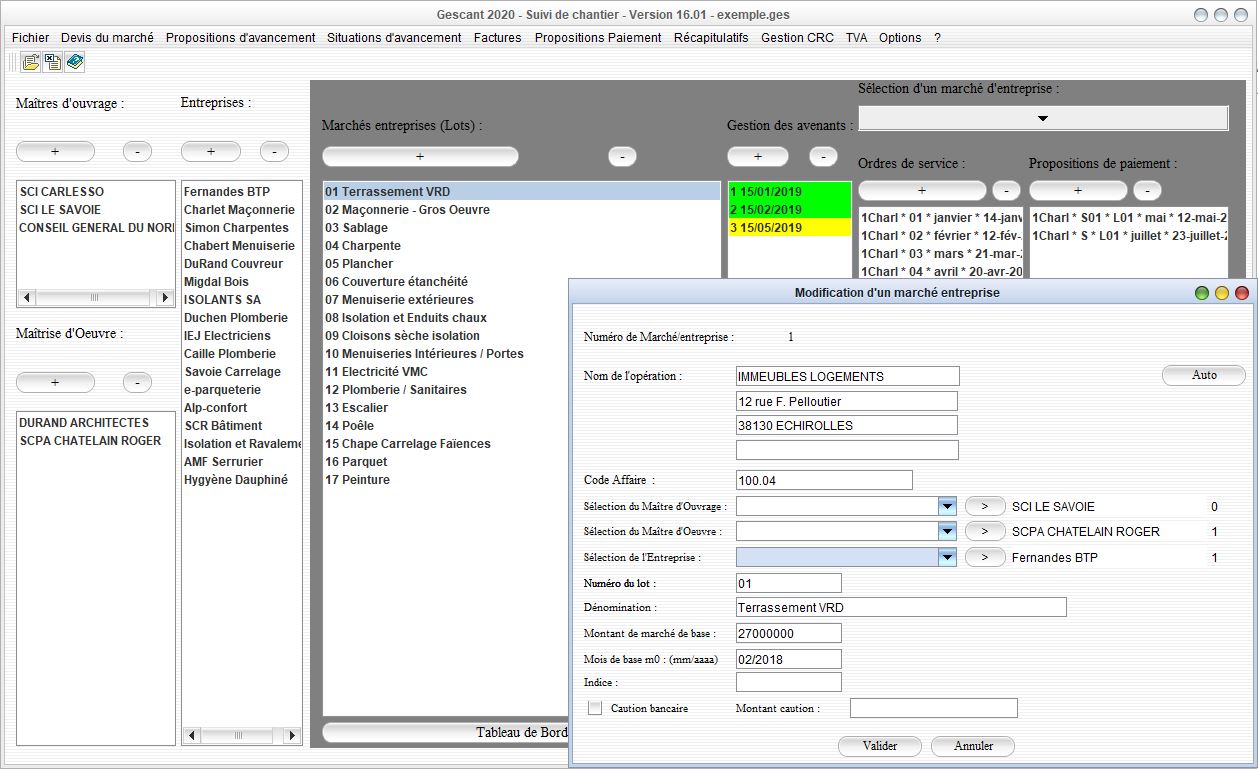Remove an Entreprise with the - button
This screenshot has width=1258, height=769.
[274, 151]
